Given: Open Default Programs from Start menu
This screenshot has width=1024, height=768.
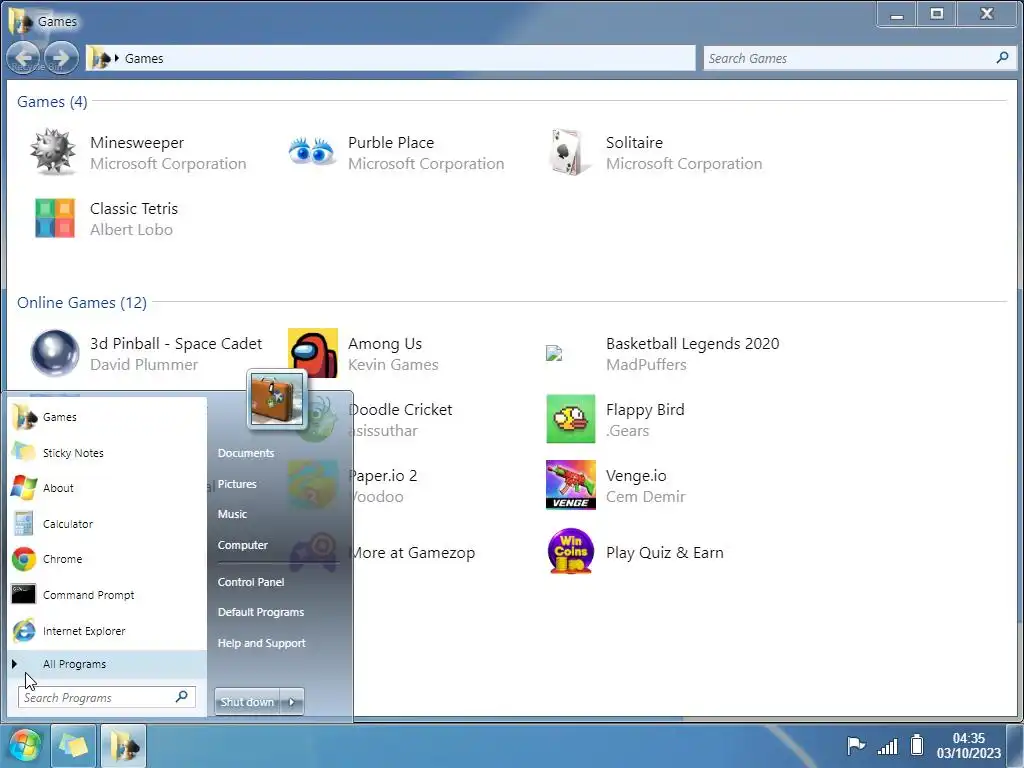Looking at the screenshot, I should coord(261,612).
